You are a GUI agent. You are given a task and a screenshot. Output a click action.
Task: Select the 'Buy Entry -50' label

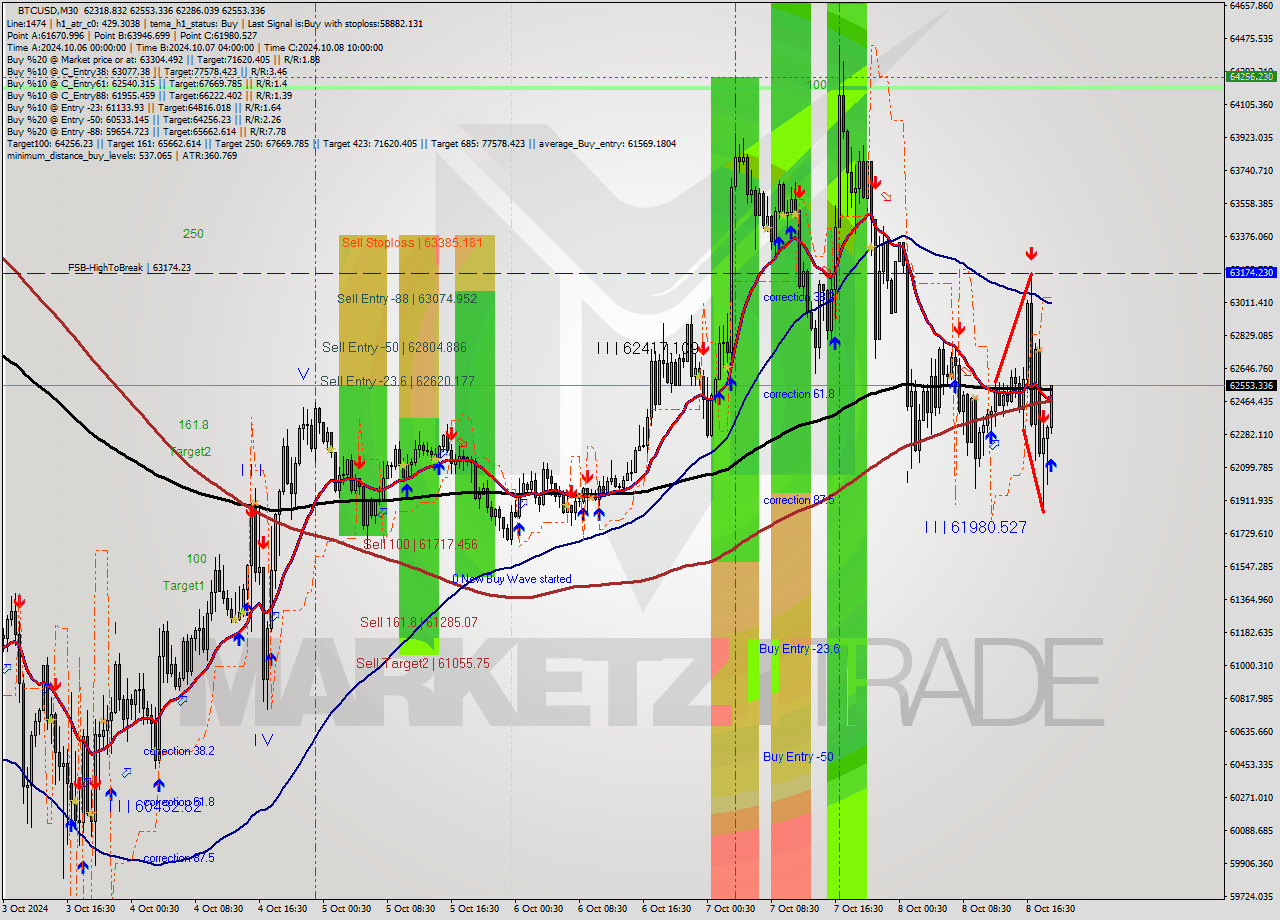[x=798, y=757]
